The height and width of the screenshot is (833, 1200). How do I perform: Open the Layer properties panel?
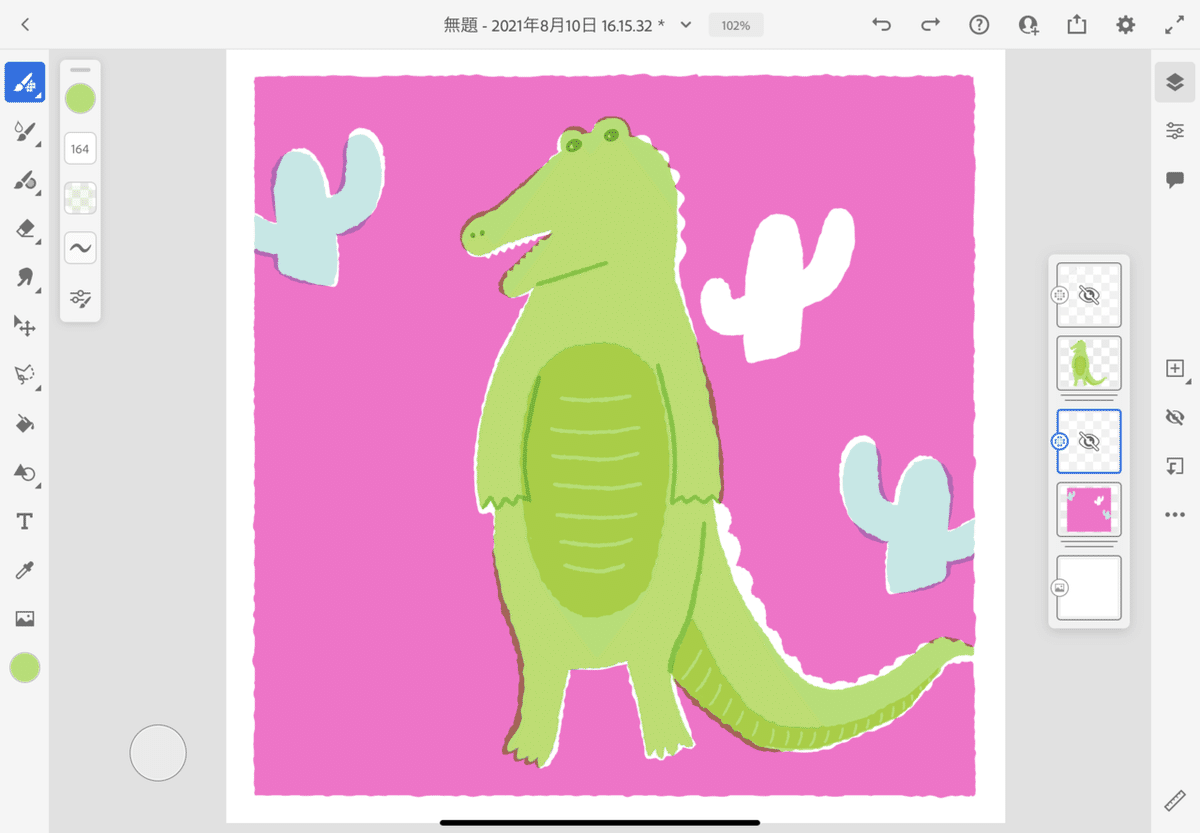point(1175,131)
